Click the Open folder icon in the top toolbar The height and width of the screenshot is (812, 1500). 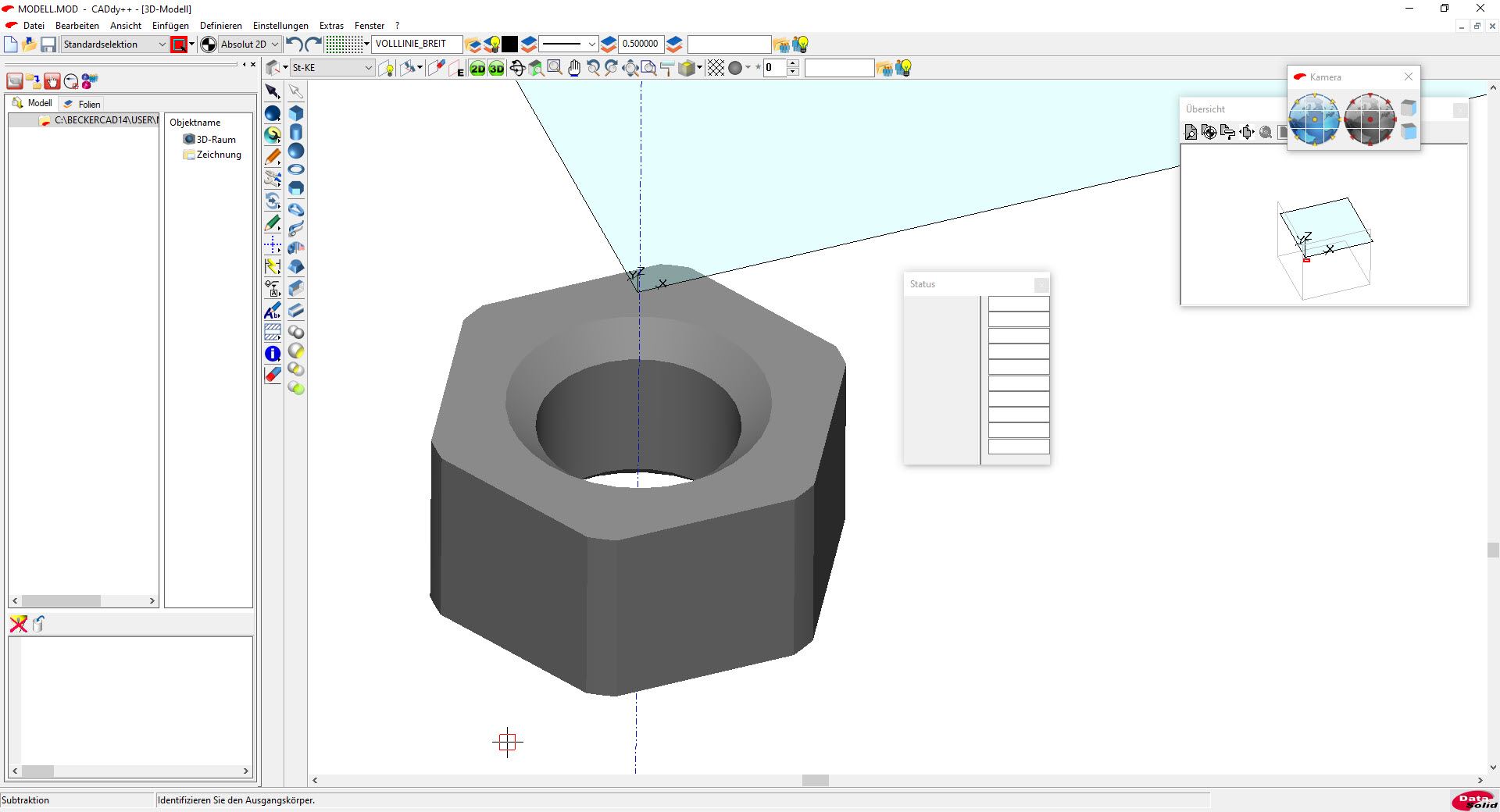point(30,45)
